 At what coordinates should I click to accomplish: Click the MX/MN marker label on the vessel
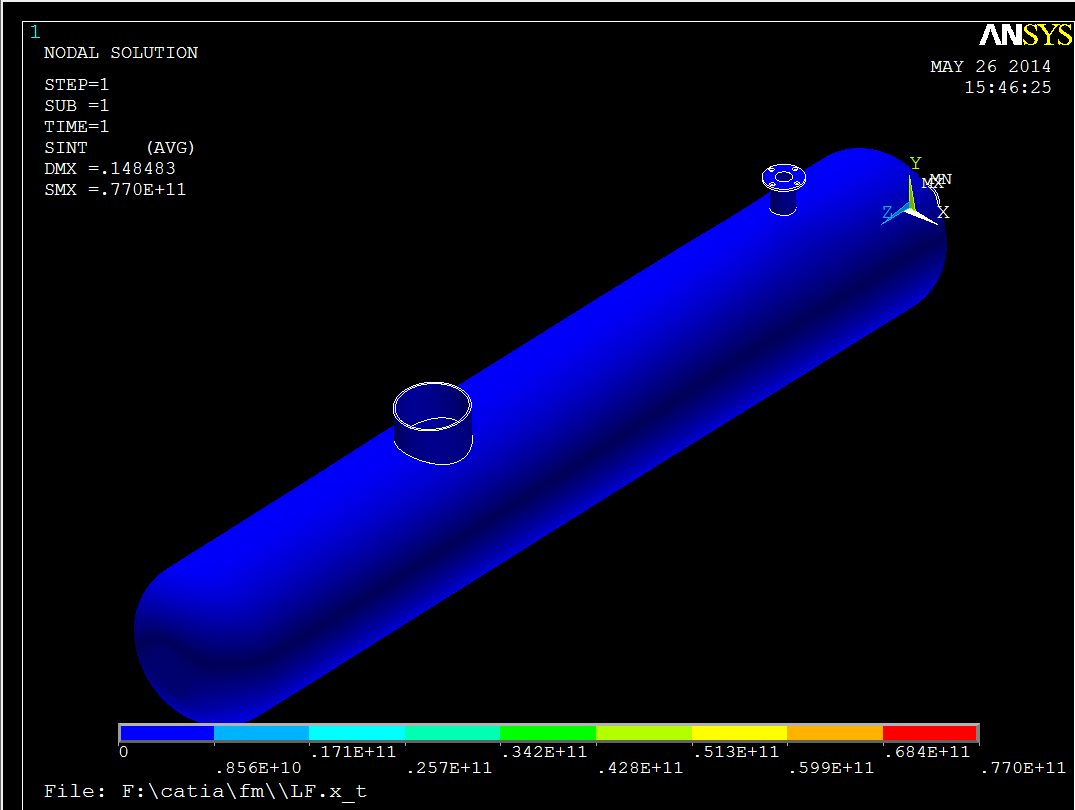click(937, 181)
